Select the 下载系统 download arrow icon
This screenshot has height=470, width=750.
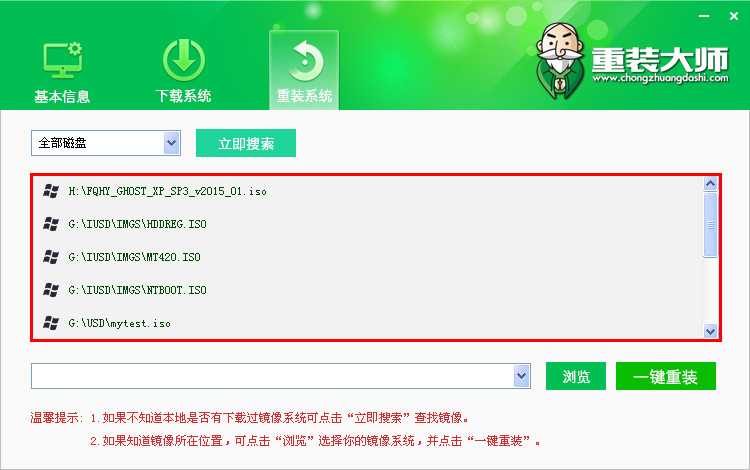click(x=184, y=60)
